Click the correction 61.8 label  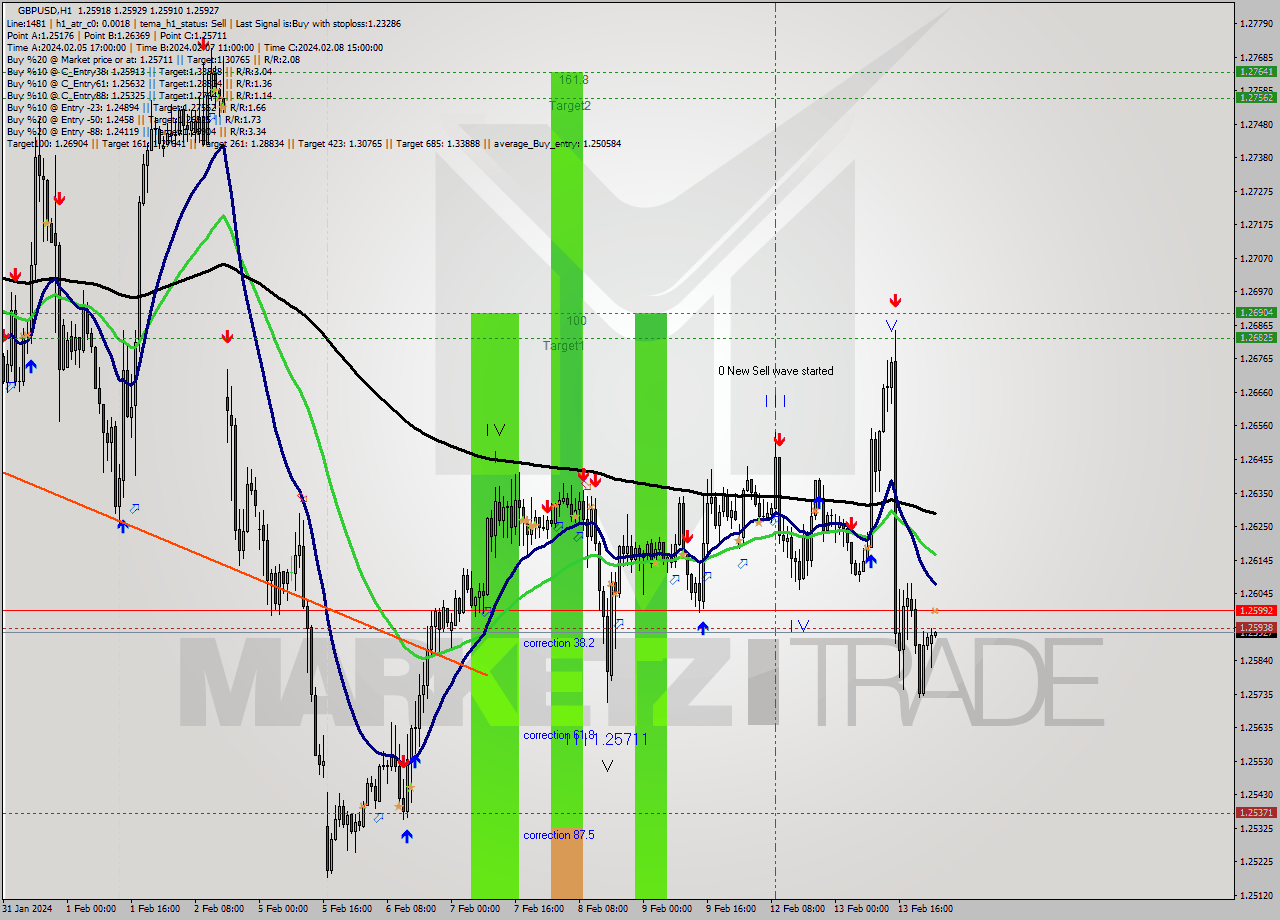coord(559,735)
